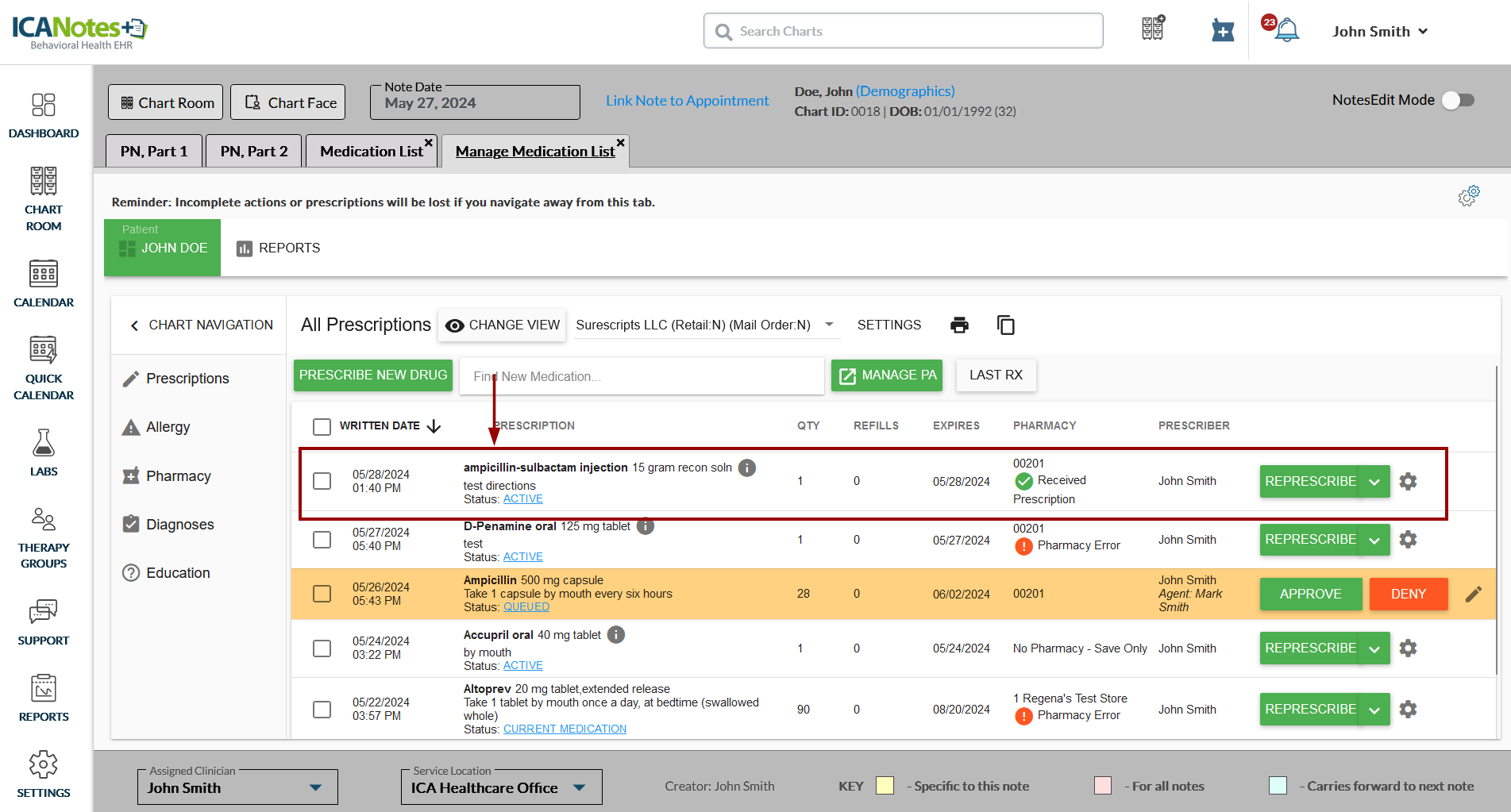Click info icon next to D-Penamine oral

[x=646, y=526]
